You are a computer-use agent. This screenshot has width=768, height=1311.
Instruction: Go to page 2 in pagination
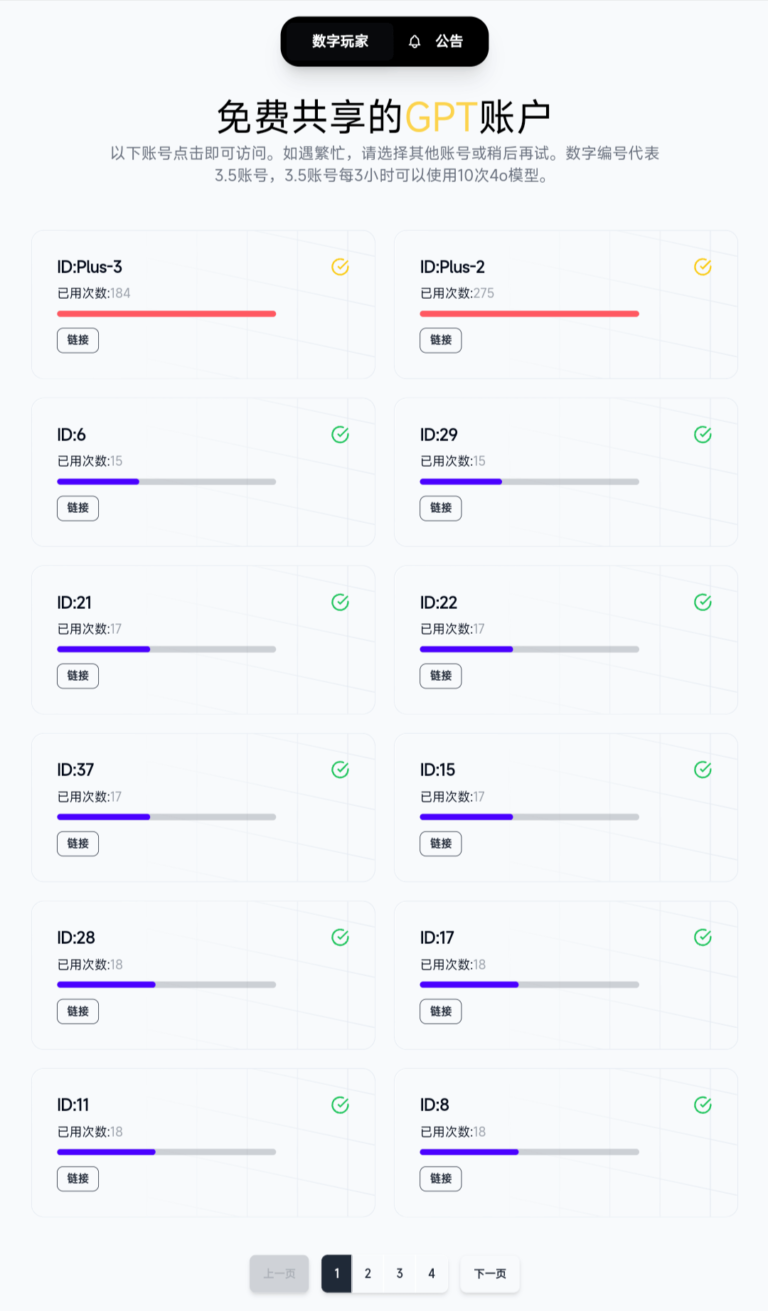pyautogui.click(x=368, y=1273)
